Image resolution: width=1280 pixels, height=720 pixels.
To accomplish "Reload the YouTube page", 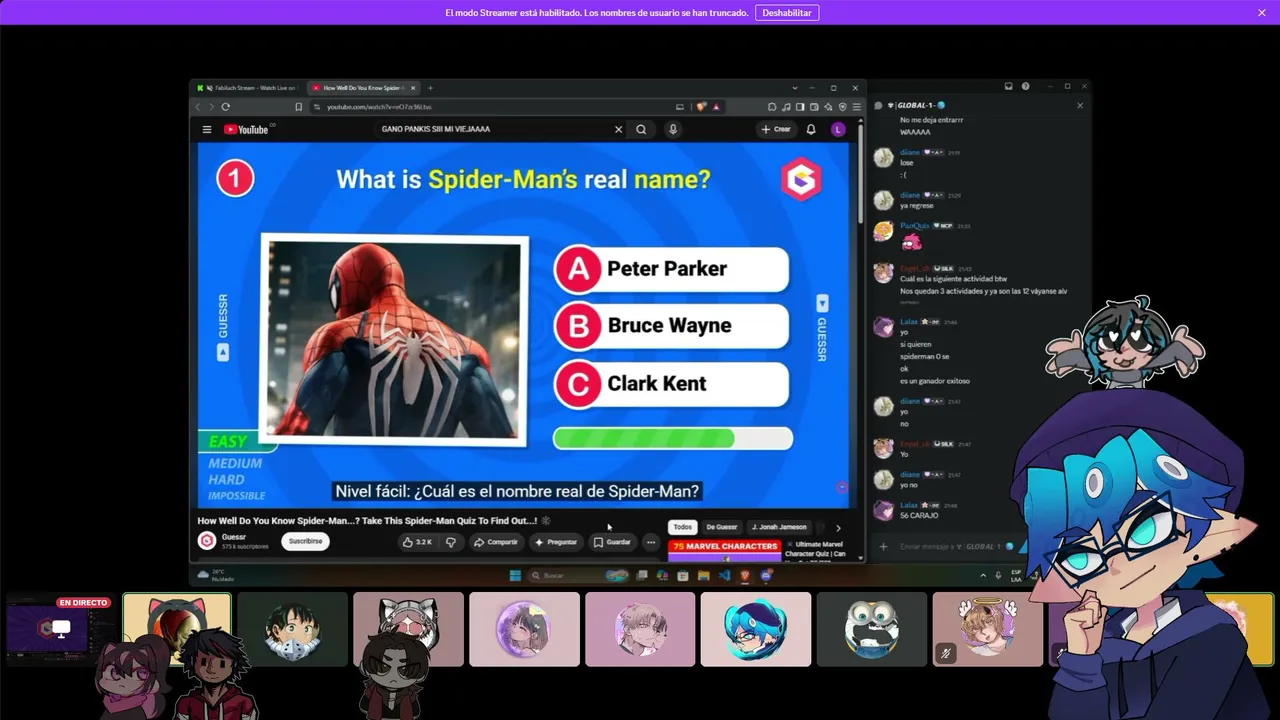I will [225, 107].
